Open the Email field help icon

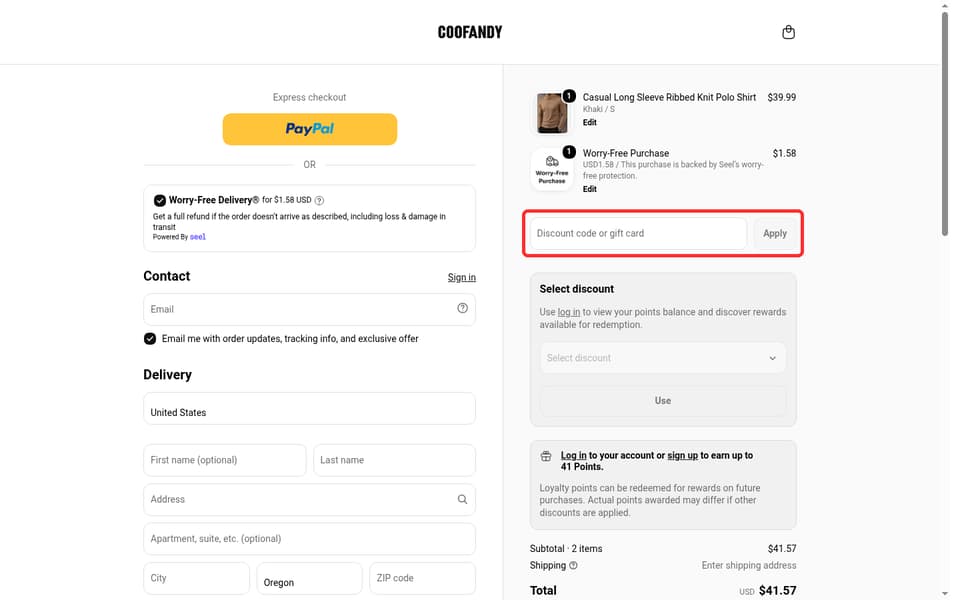462,309
